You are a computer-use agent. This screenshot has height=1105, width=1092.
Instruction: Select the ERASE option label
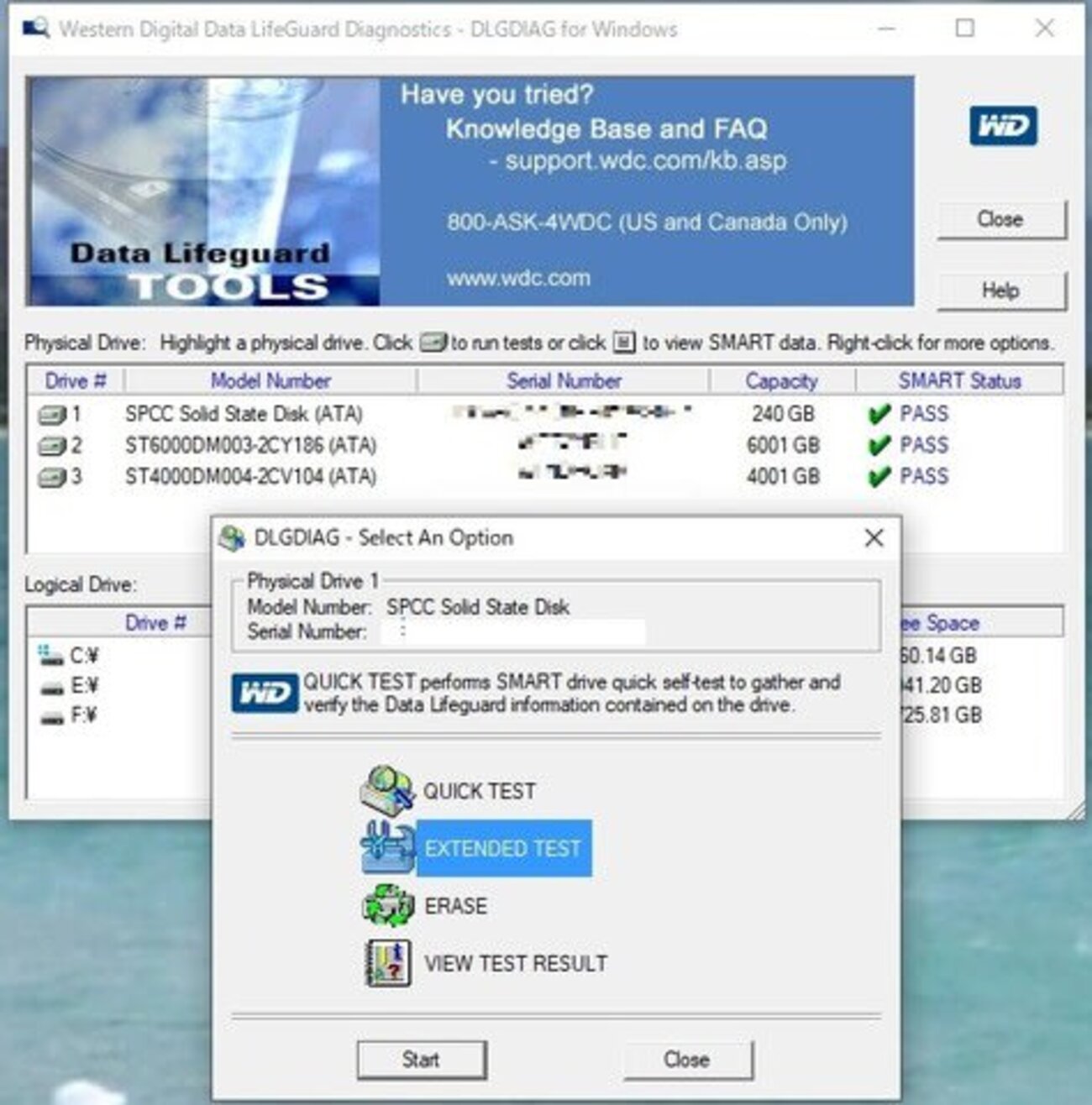pos(455,906)
